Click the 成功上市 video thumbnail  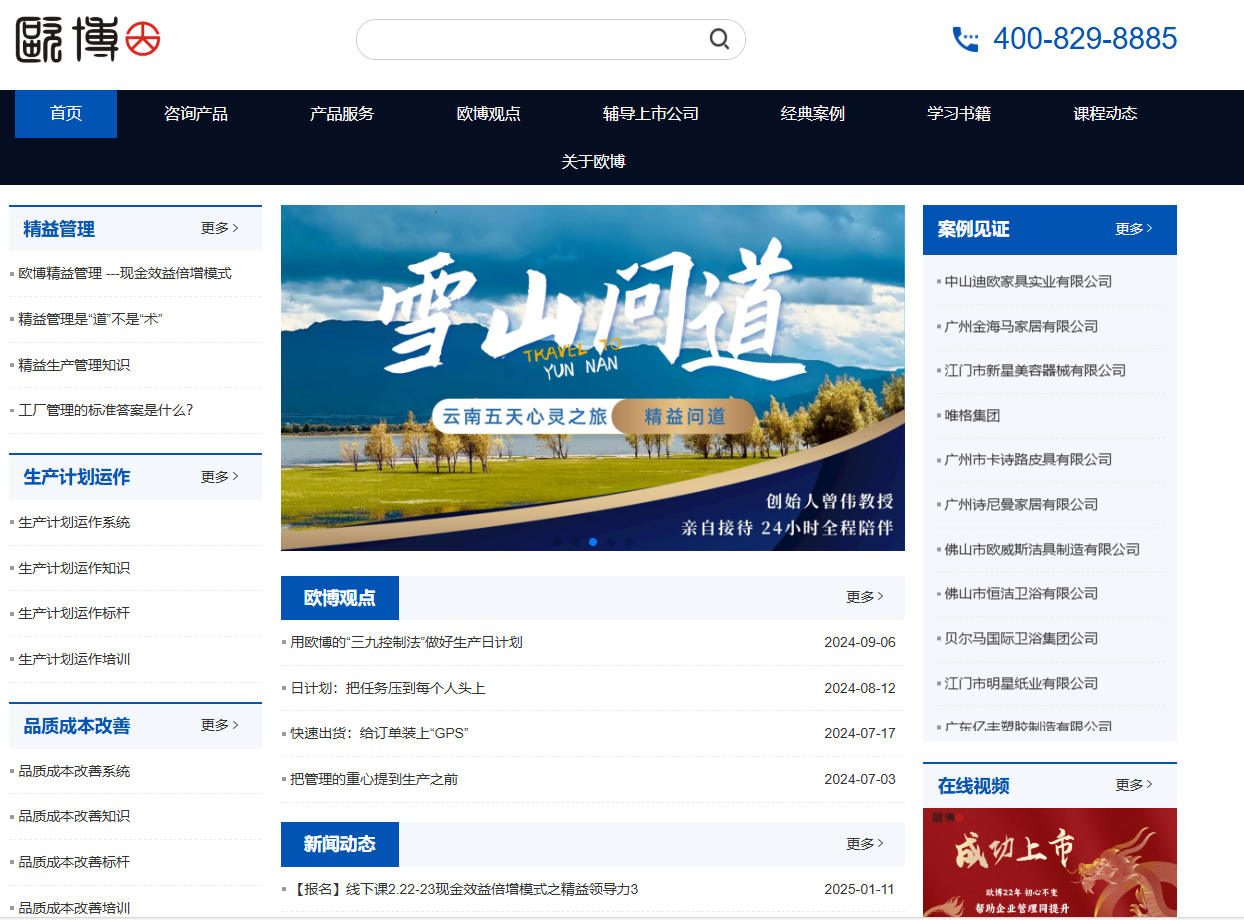pyautogui.click(x=1049, y=865)
